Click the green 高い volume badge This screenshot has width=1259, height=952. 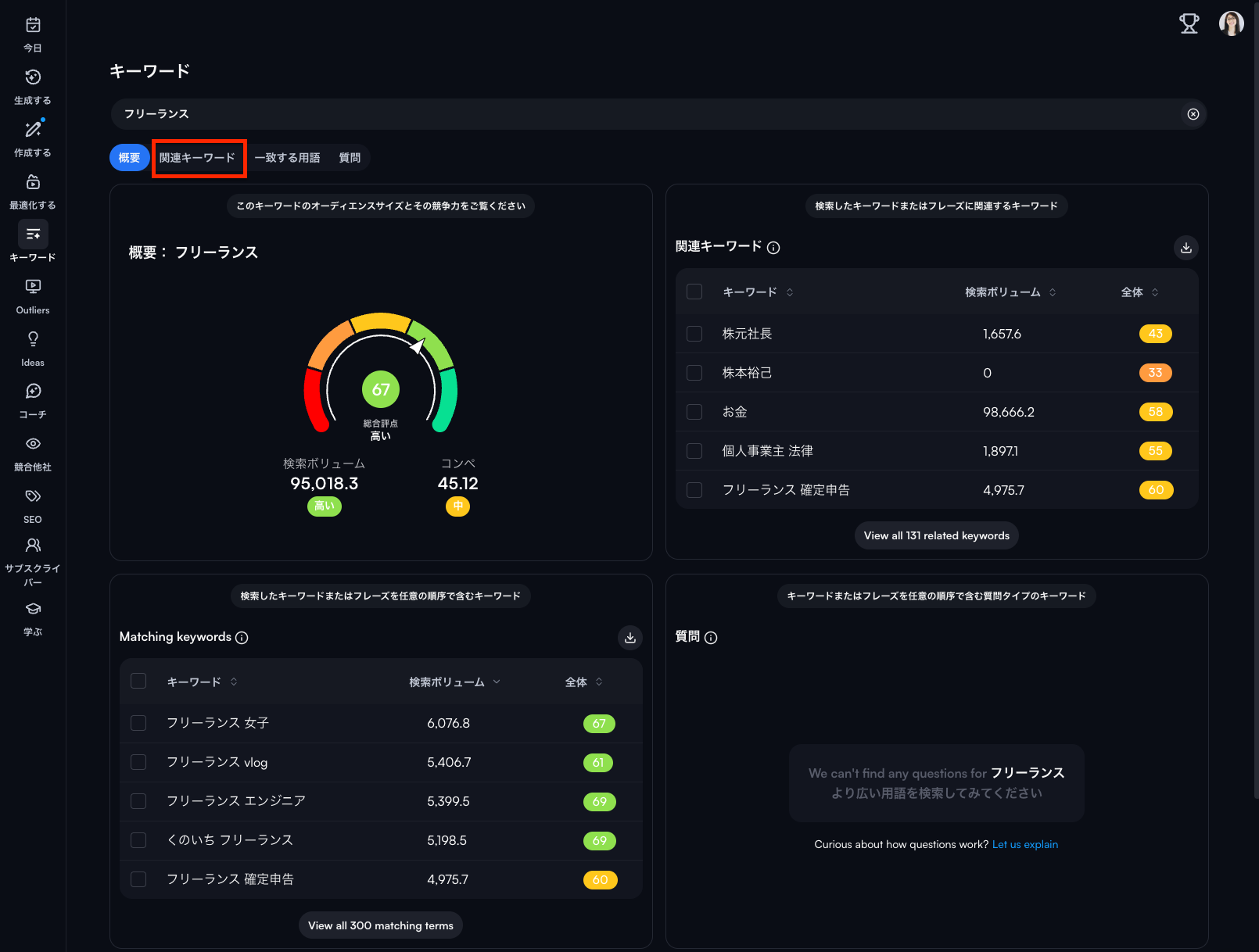[325, 506]
